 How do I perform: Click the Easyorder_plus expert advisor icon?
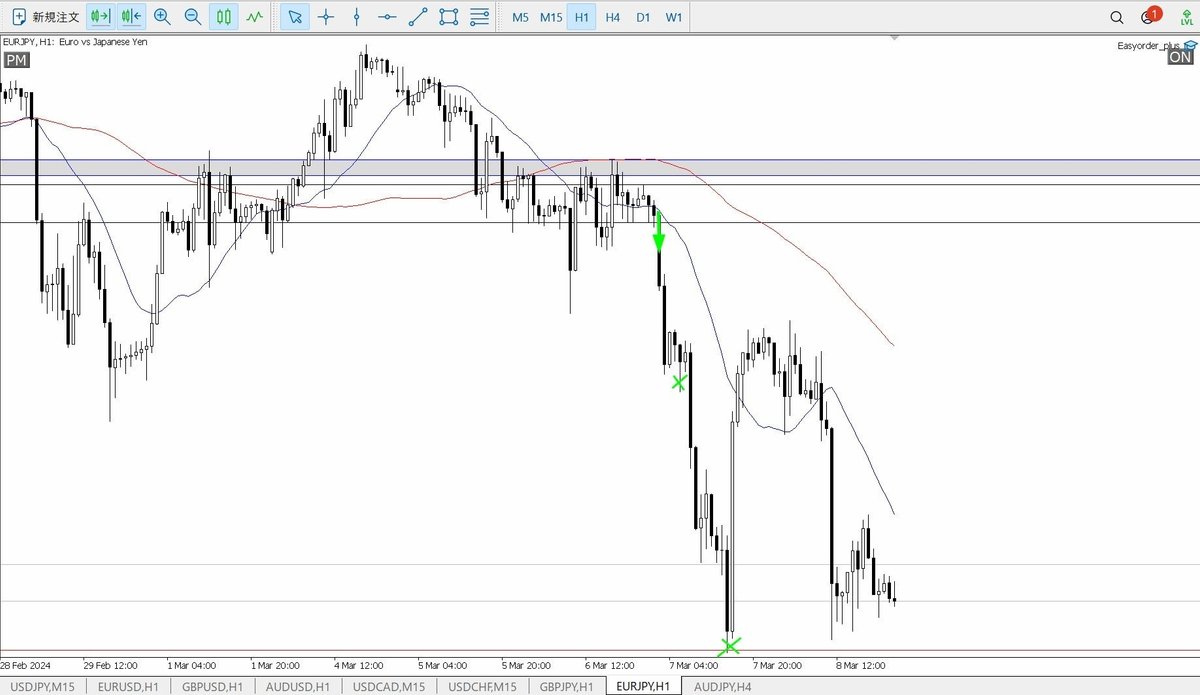tap(1190, 45)
